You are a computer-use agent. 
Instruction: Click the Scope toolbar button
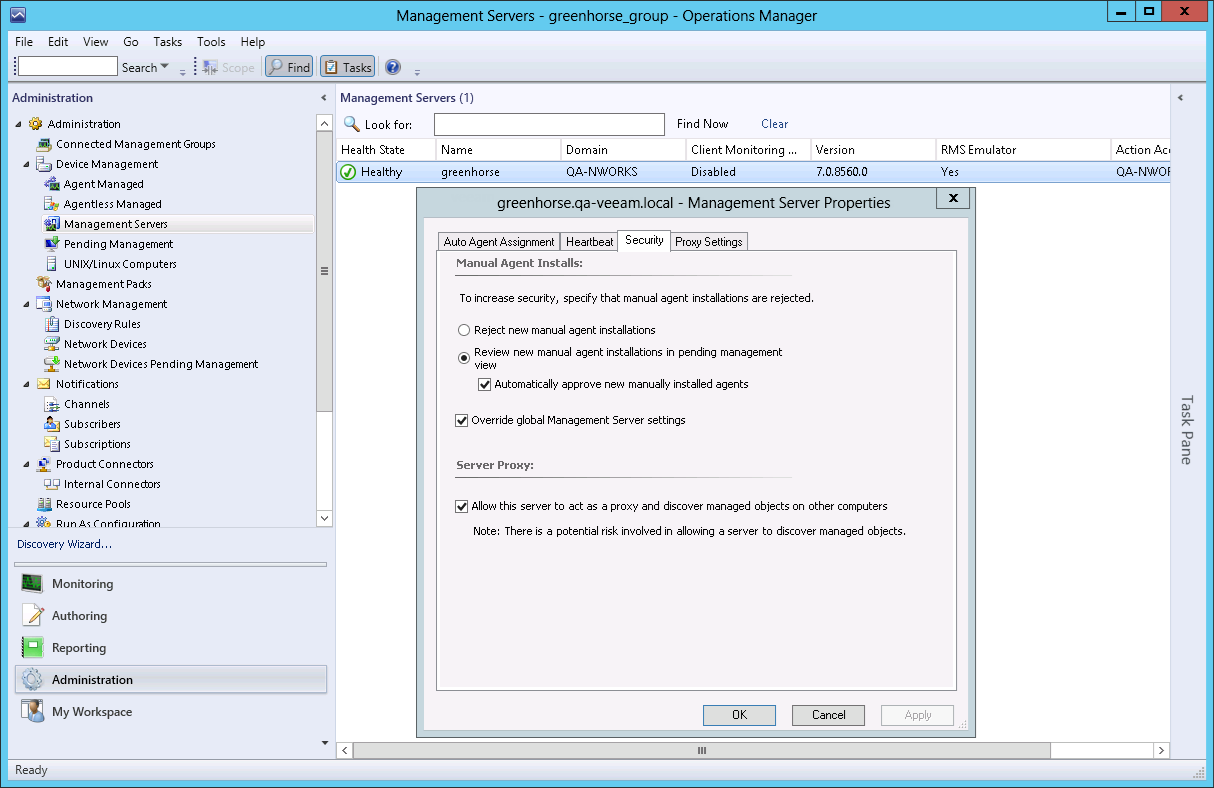228,67
